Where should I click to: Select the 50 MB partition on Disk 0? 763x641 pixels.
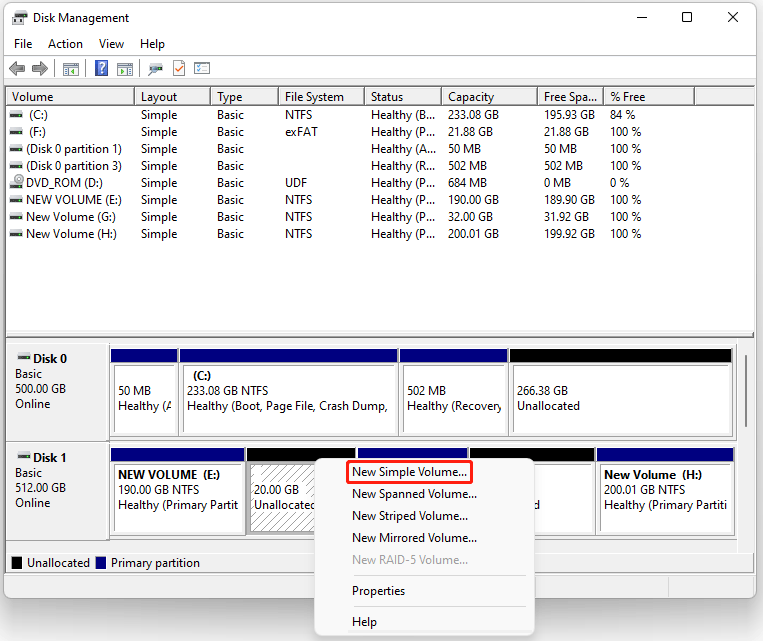[x=144, y=391]
